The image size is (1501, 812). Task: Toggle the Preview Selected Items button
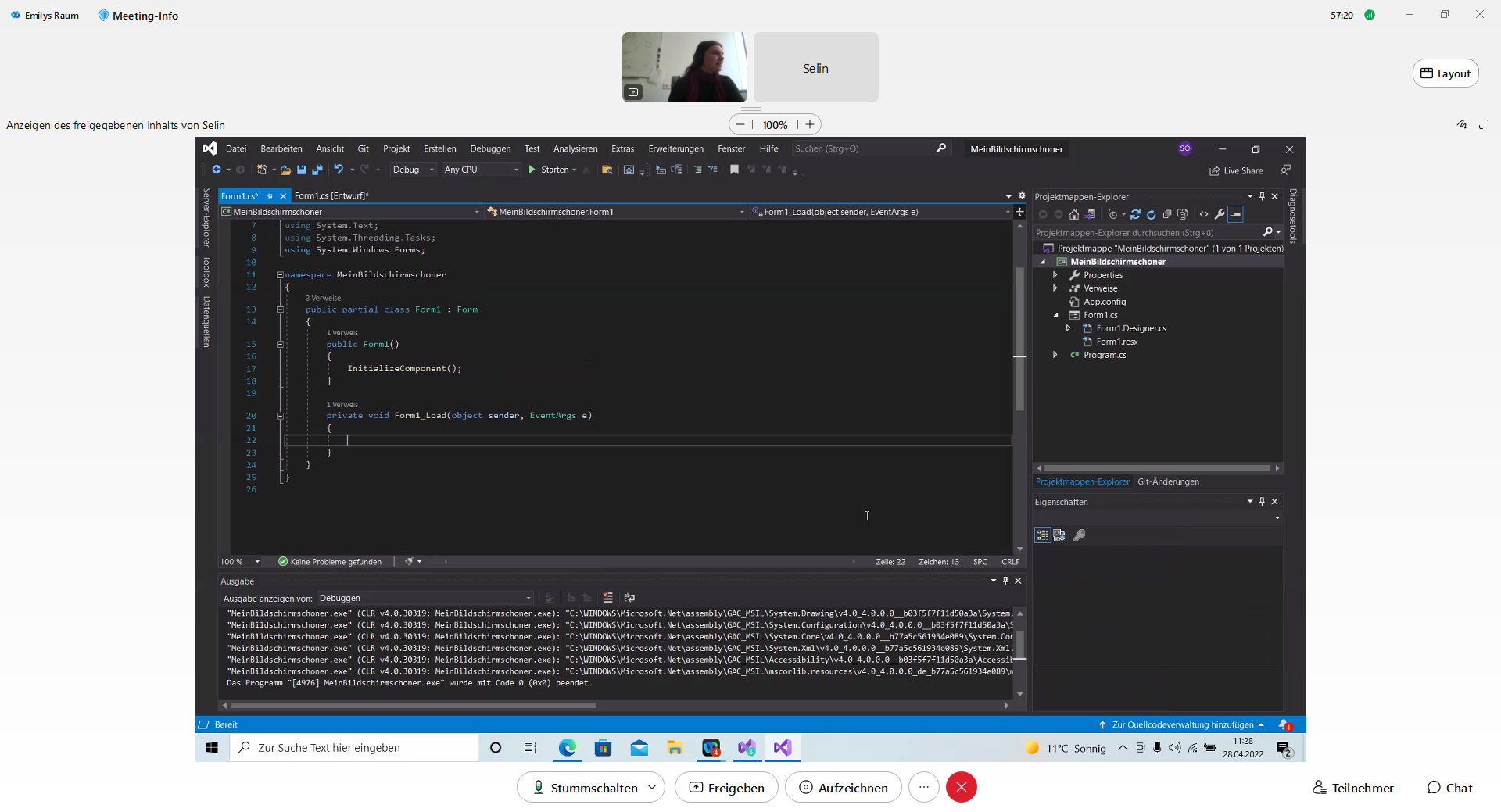[x=1236, y=214]
